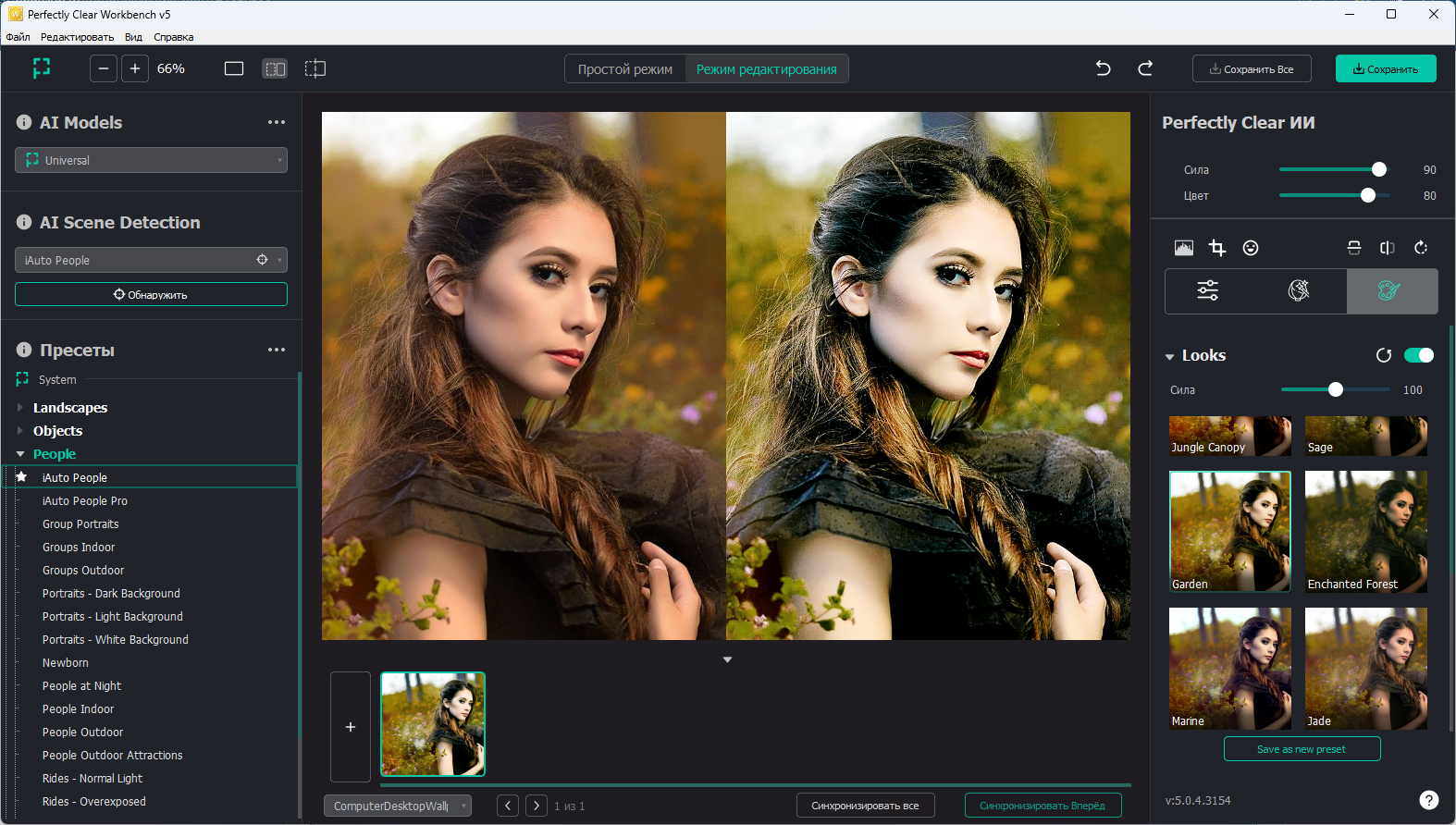Open the Справка menu
The height and width of the screenshot is (825, 1456).
[x=173, y=37]
